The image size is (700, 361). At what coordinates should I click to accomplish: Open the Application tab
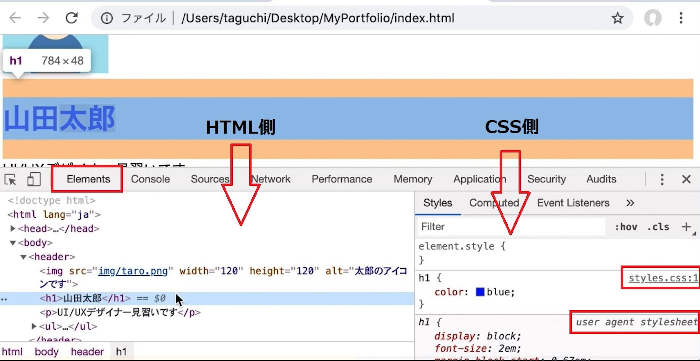480,179
